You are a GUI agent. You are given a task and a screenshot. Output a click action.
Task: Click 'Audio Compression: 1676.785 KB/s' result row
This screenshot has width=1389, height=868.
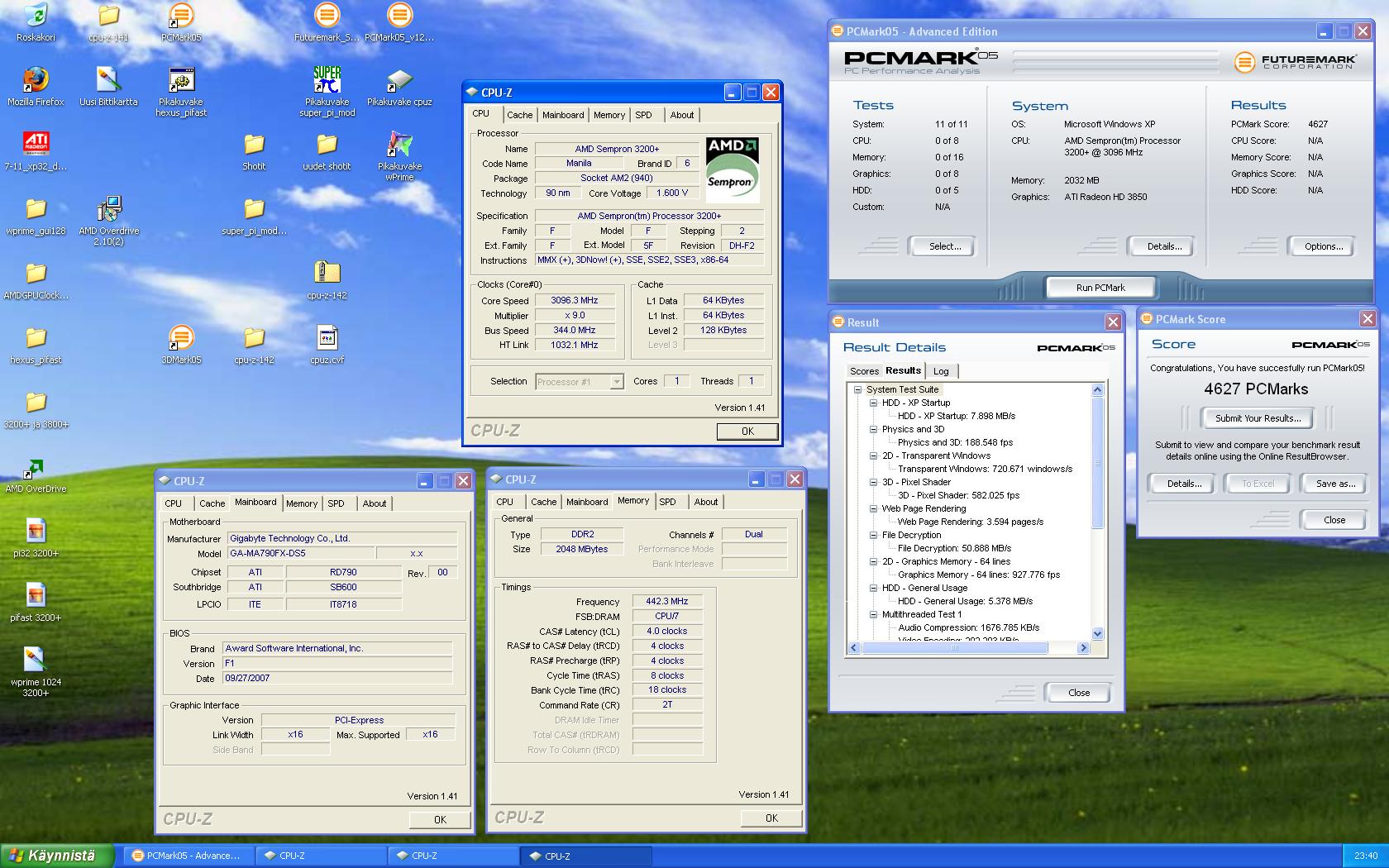tap(969, 627)
